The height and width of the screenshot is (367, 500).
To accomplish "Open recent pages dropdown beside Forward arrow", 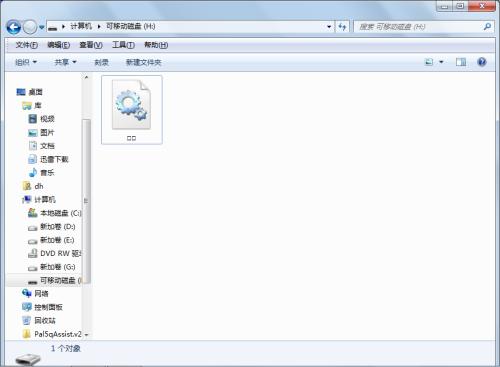I will [42, 27].
